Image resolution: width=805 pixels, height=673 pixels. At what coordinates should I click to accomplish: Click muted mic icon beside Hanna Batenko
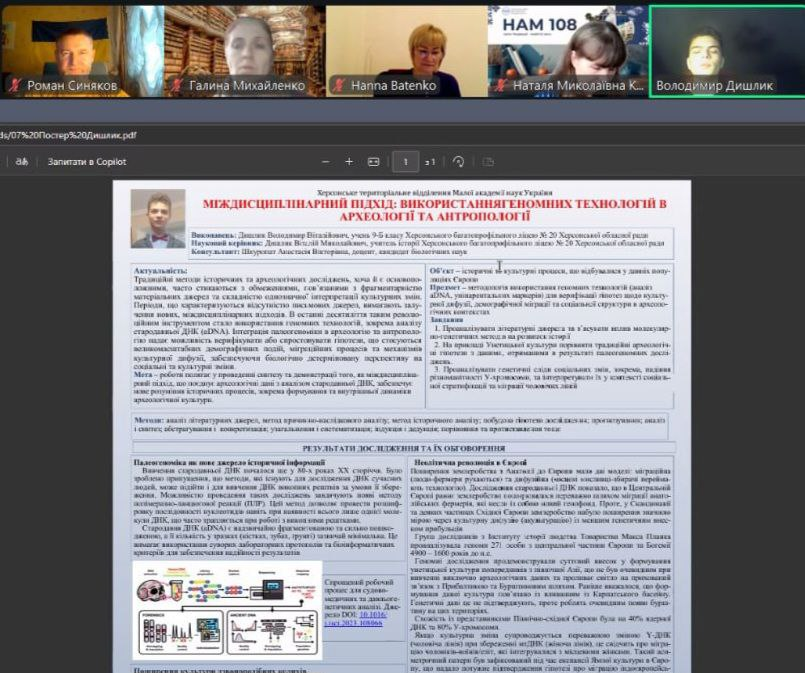pyautogui.click(x=338, y=86)
